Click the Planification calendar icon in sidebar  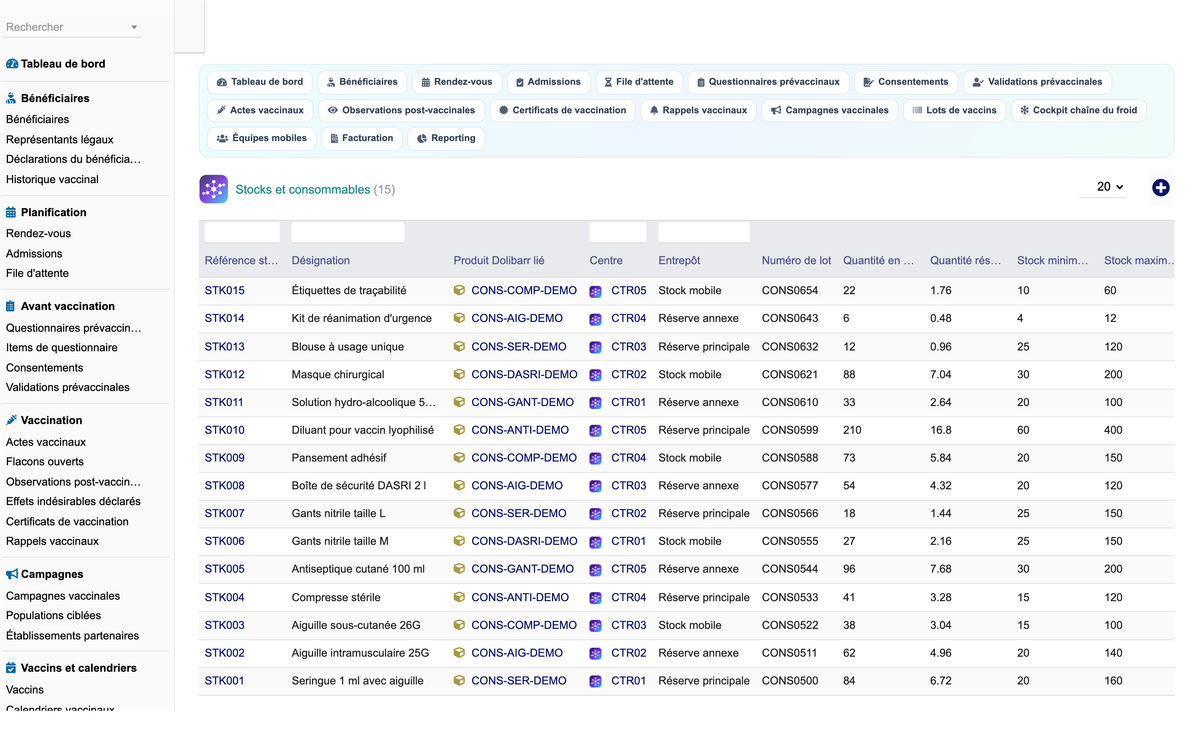point(12,212)
